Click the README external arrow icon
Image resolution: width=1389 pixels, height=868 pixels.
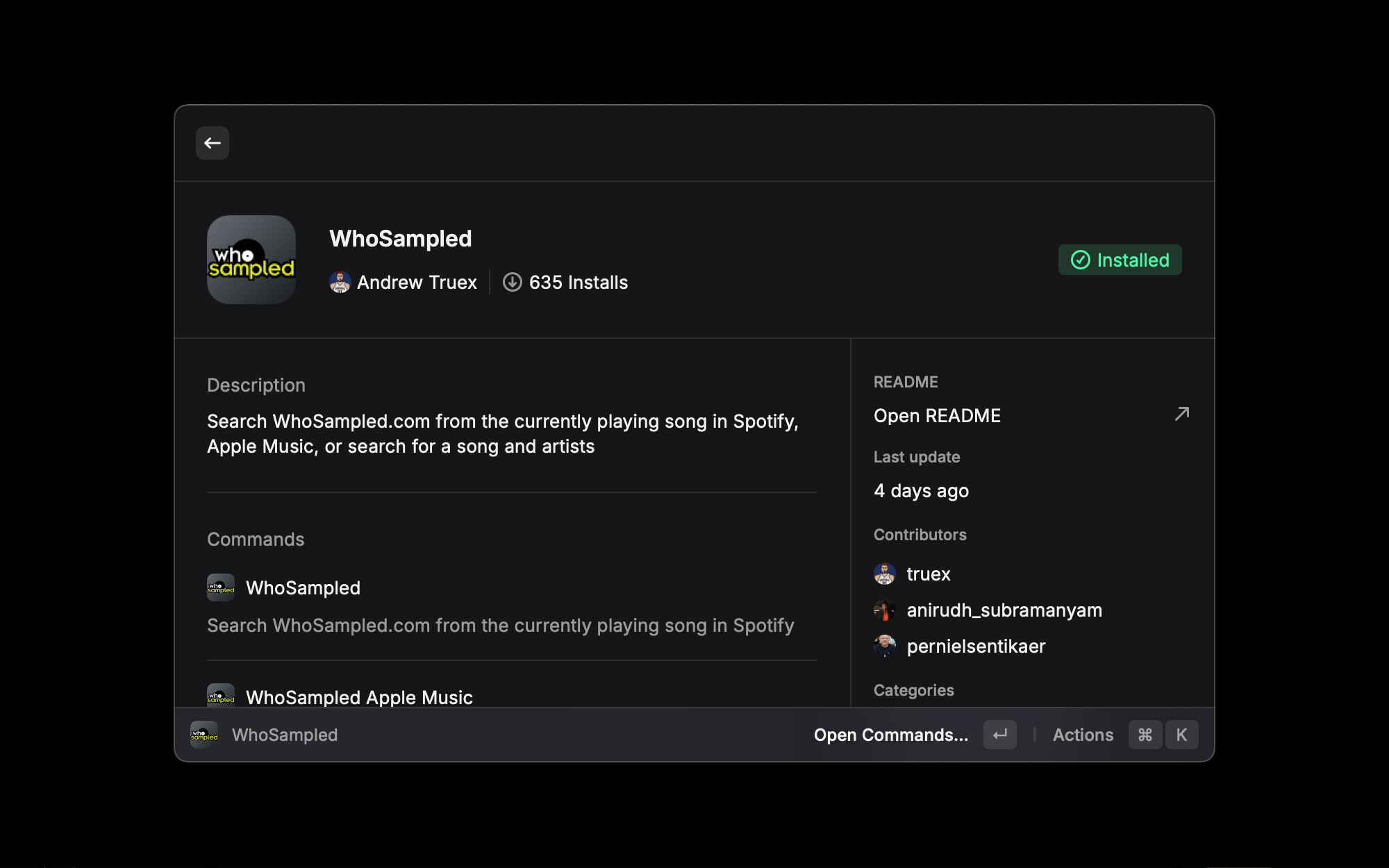[x=1182, y=414]
